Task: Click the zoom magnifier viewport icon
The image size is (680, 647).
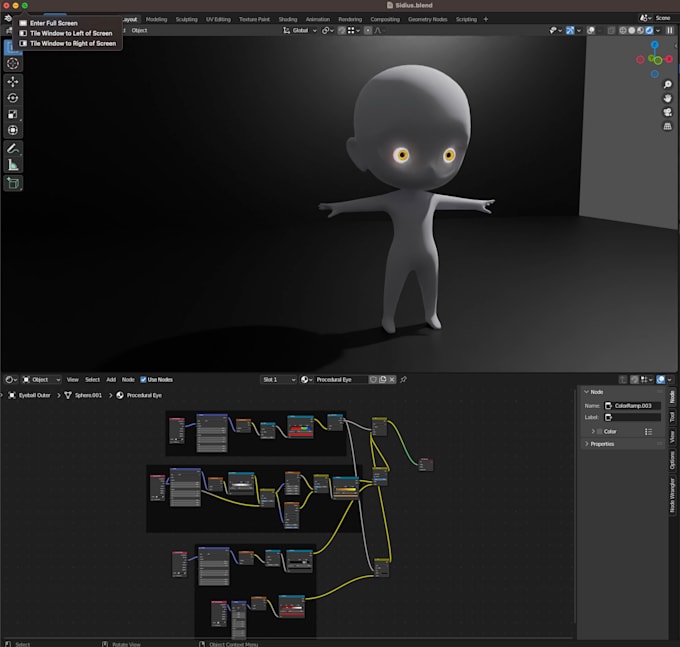Action: click(667, 84)
